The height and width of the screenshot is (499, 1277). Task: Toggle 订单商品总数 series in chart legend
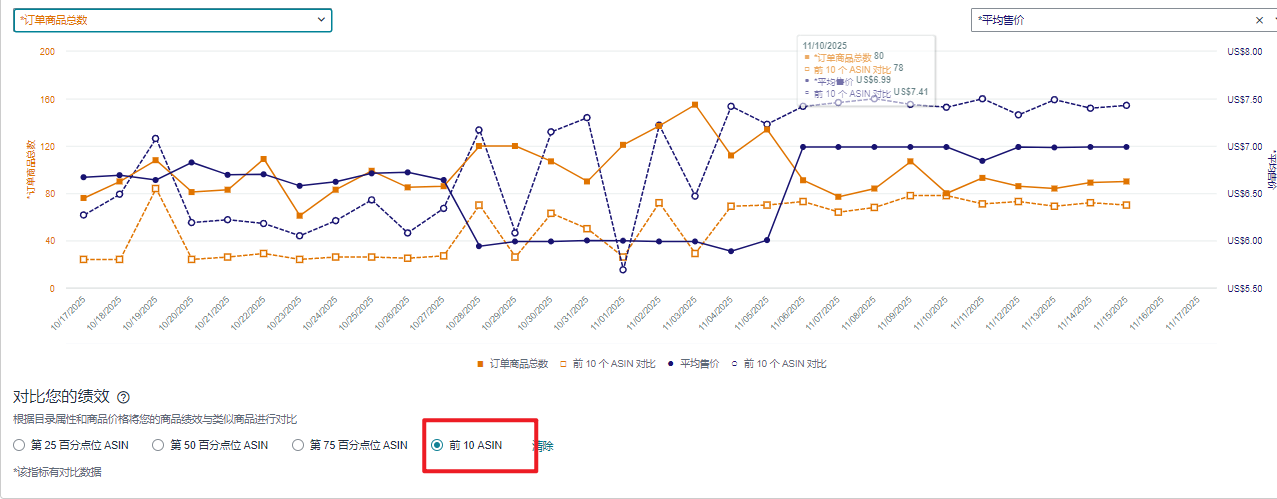514,364
